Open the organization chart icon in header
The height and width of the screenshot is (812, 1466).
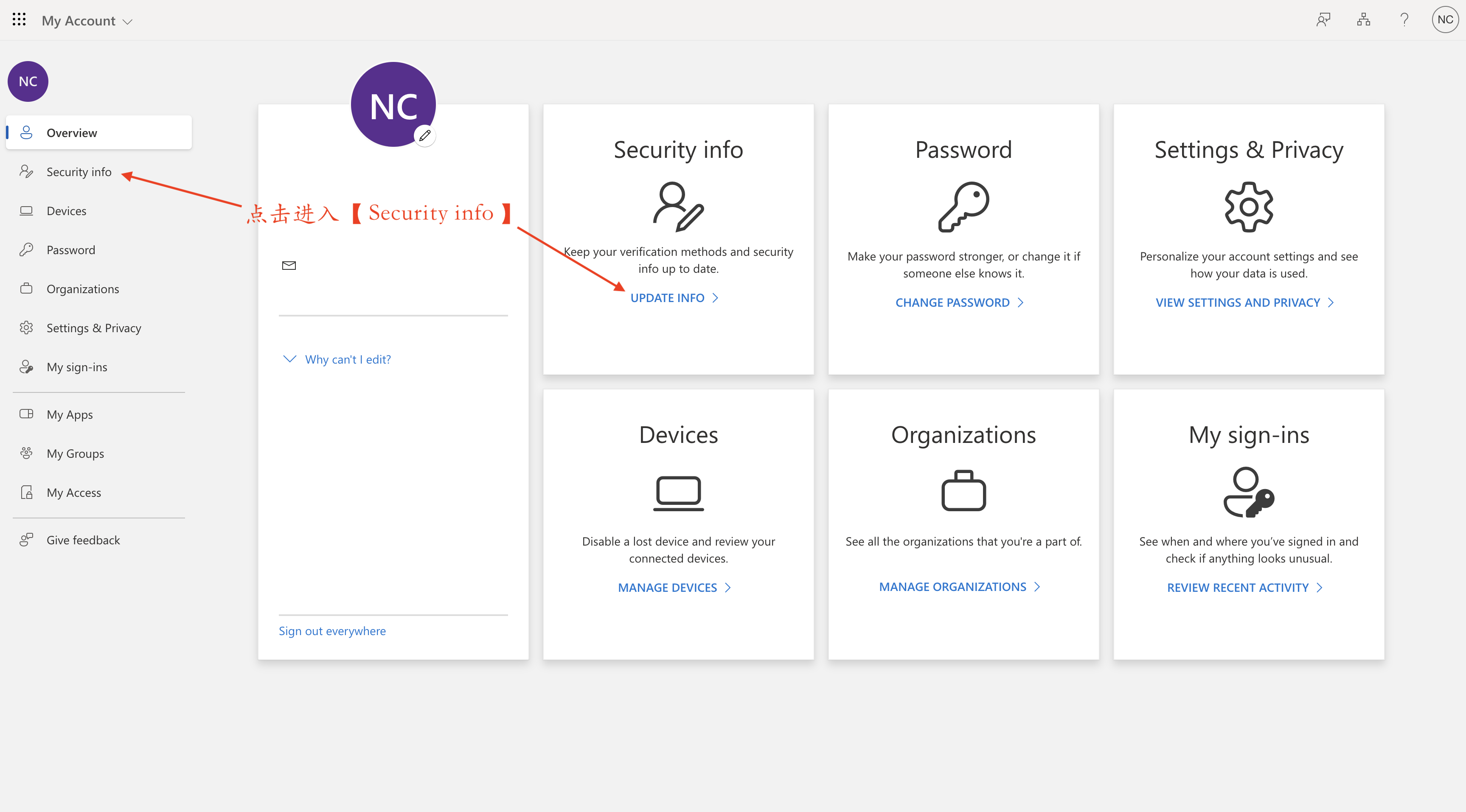click(1364, 20)
